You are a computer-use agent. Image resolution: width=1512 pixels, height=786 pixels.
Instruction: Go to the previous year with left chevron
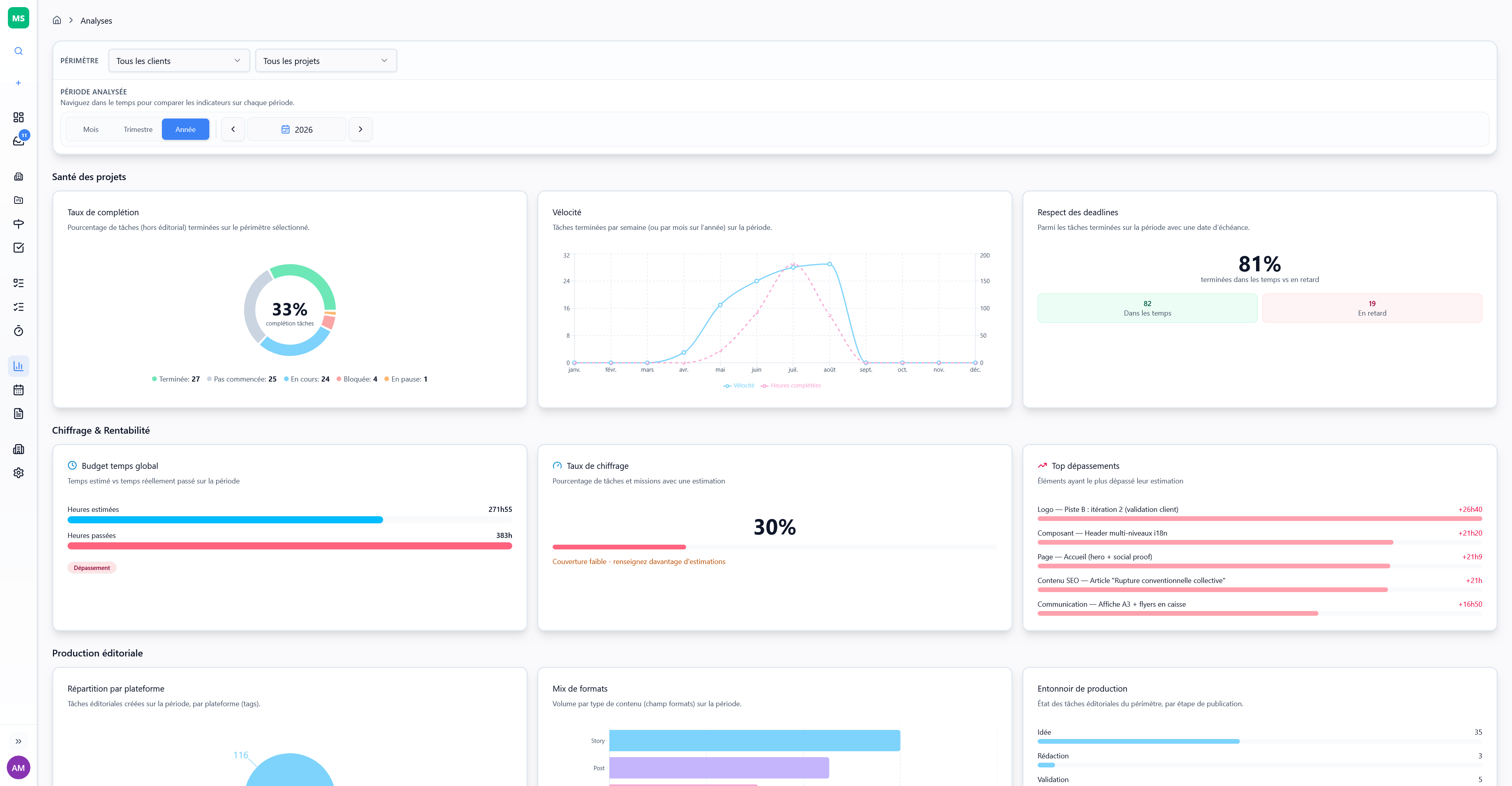(x=233, y=130)
